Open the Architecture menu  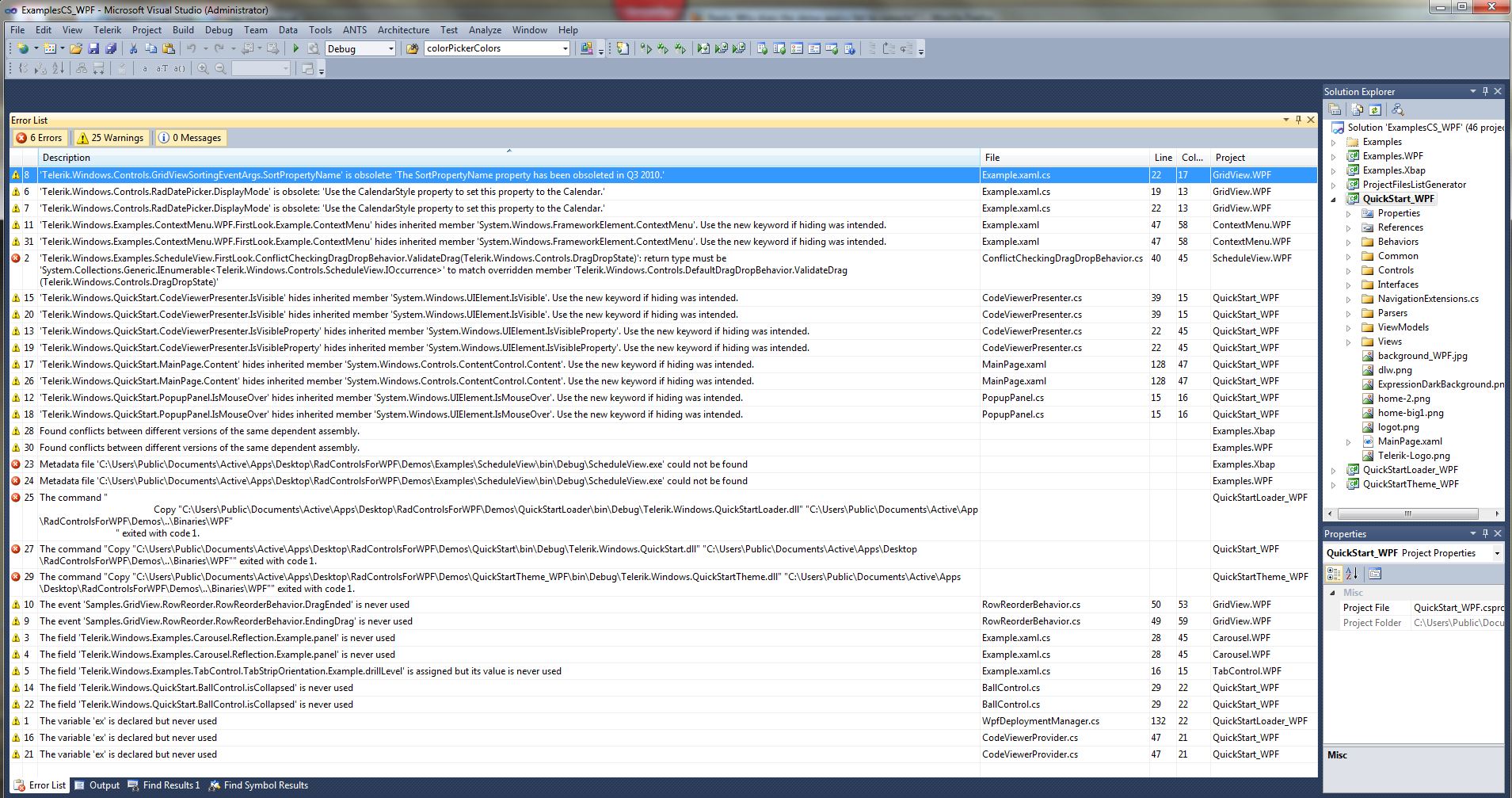pos(403,30)
